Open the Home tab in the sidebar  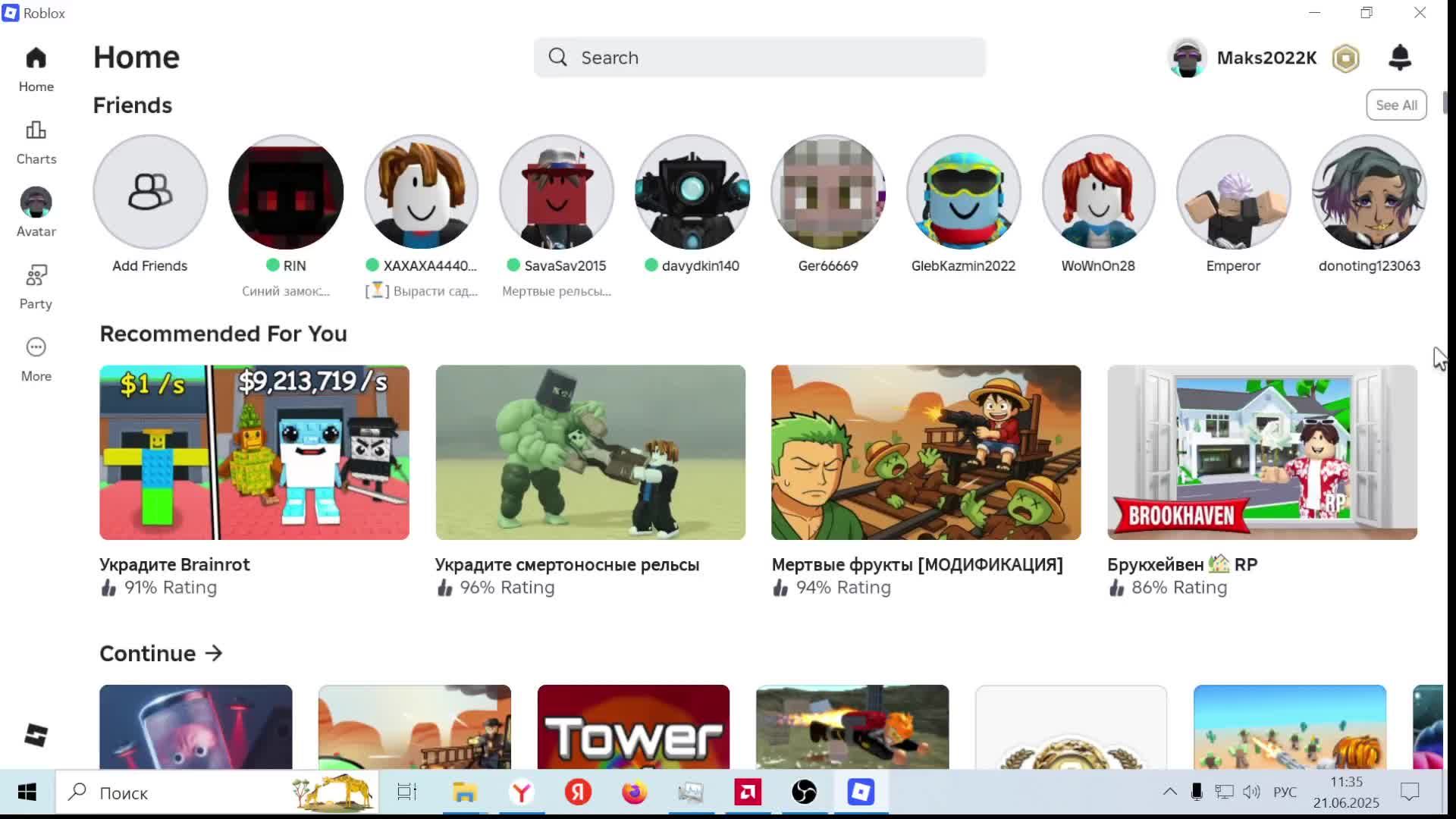tap(36, 69)
